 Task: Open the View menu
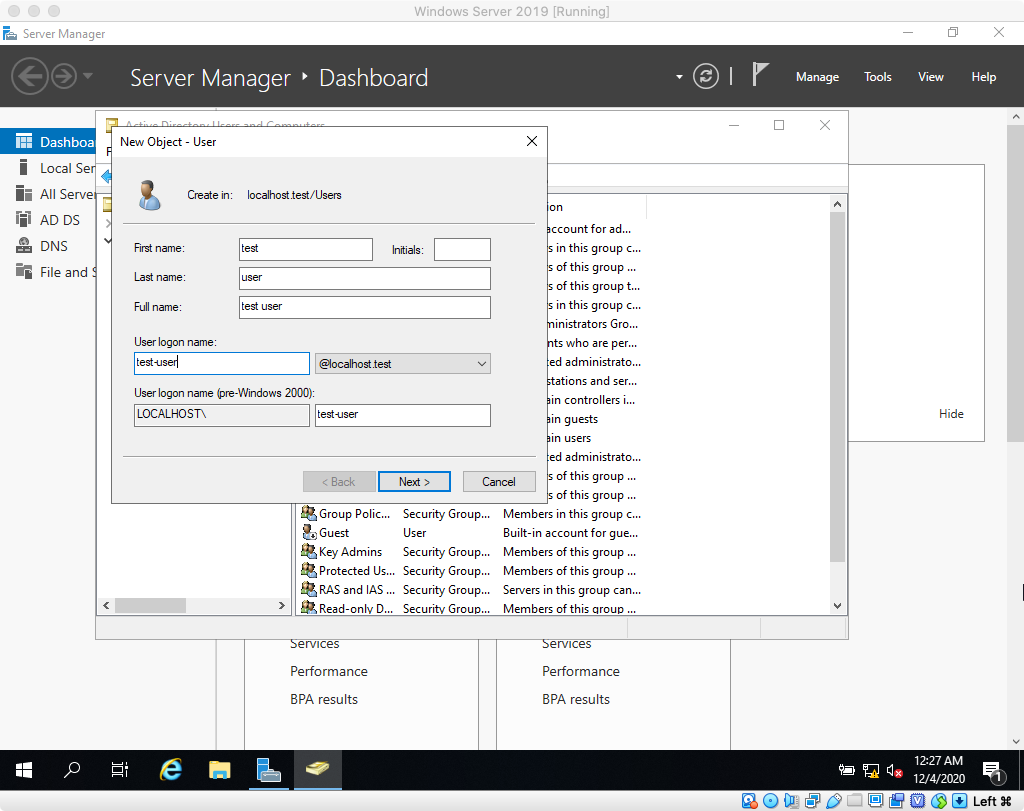(x=930, y=76)
